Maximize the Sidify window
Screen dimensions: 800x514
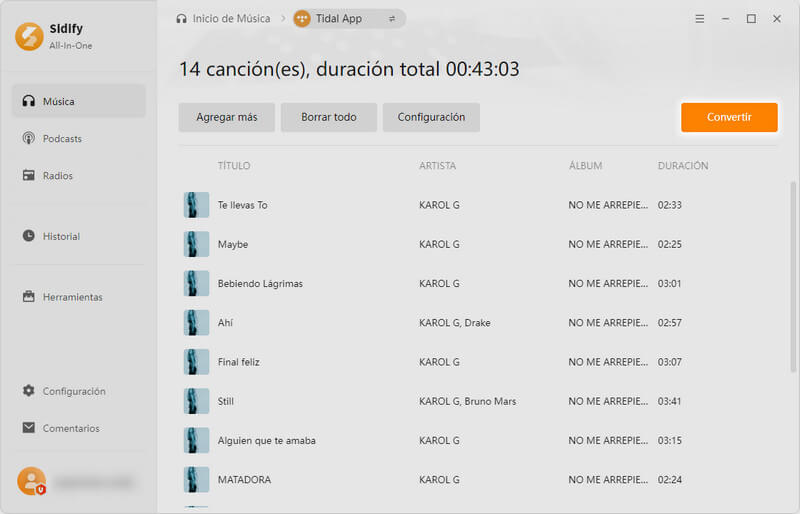751,19
